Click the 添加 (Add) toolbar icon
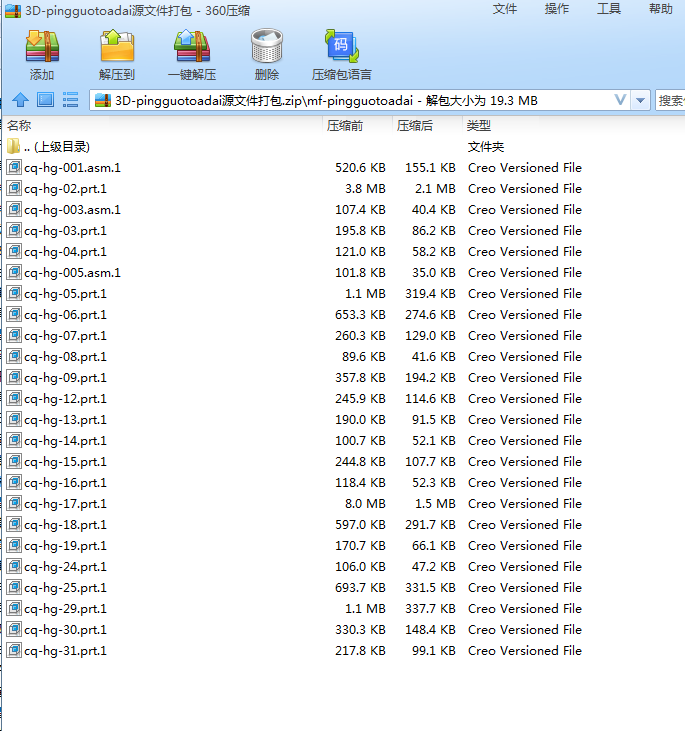685x731 pixels. click(x=42, y=47)
